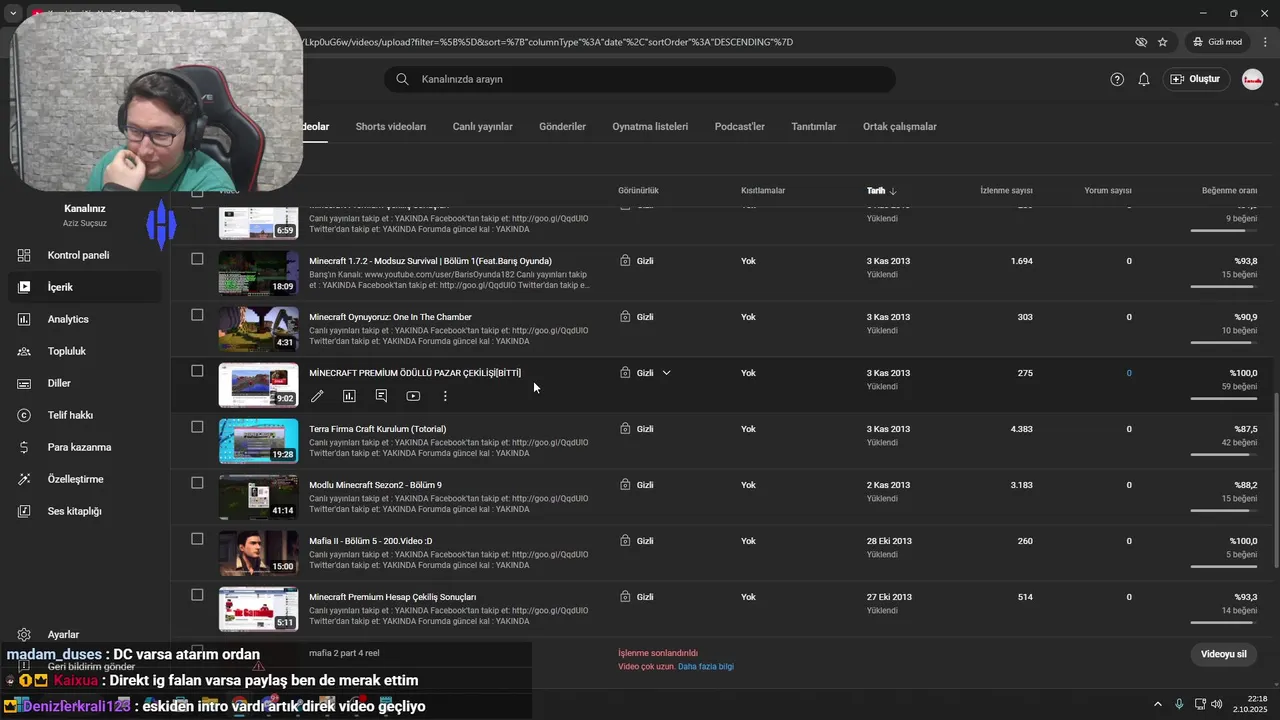This screenshot has height=720, width=1280.
Task: Click the browser tab search chevron
Action: (x=13, y=14)
